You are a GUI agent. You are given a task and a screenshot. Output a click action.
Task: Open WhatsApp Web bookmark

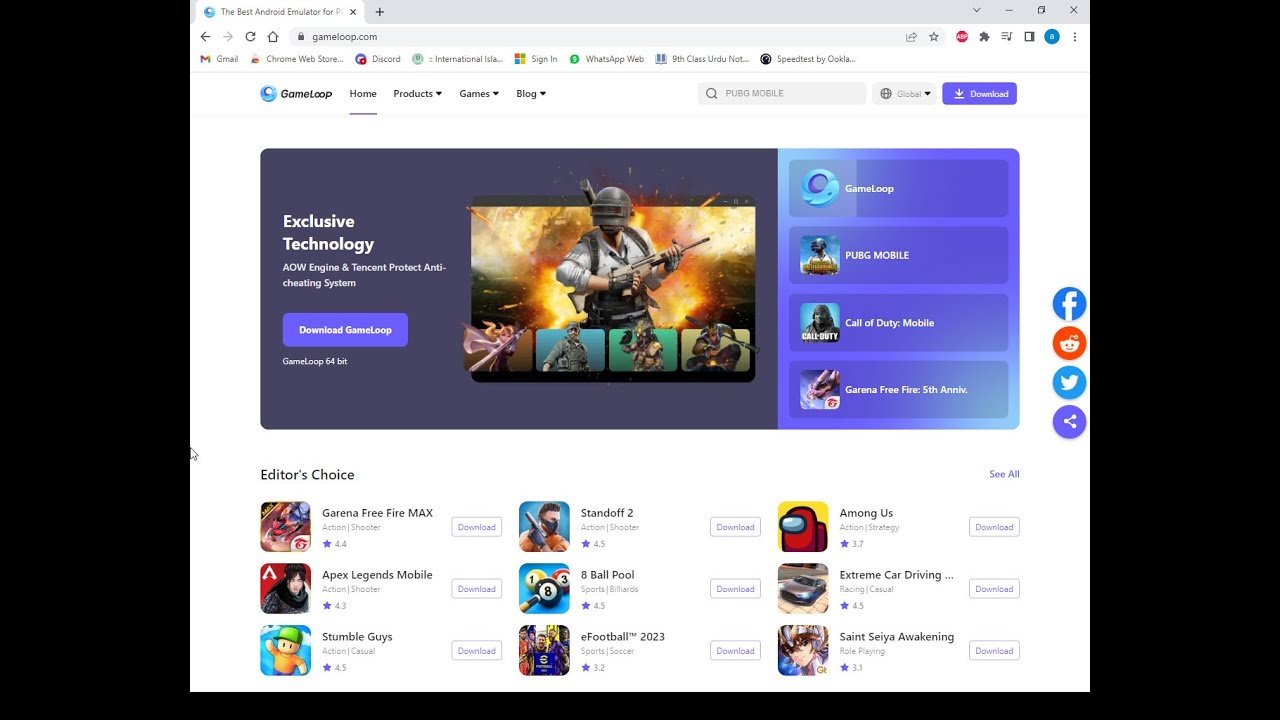pos(606,59)
